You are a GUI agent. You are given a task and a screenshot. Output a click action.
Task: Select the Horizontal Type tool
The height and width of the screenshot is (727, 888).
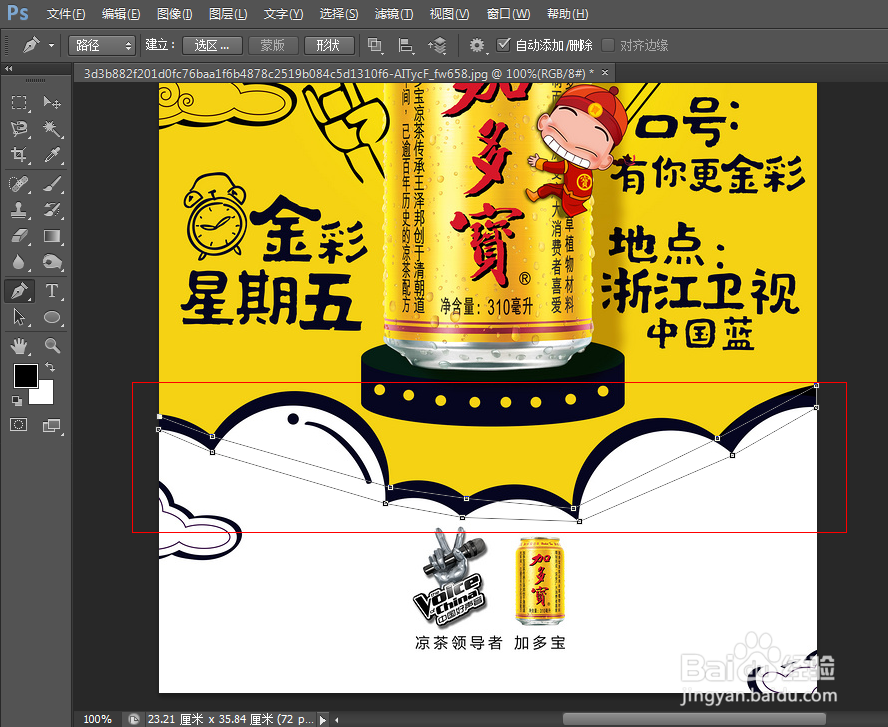click(x=52, y=291)
